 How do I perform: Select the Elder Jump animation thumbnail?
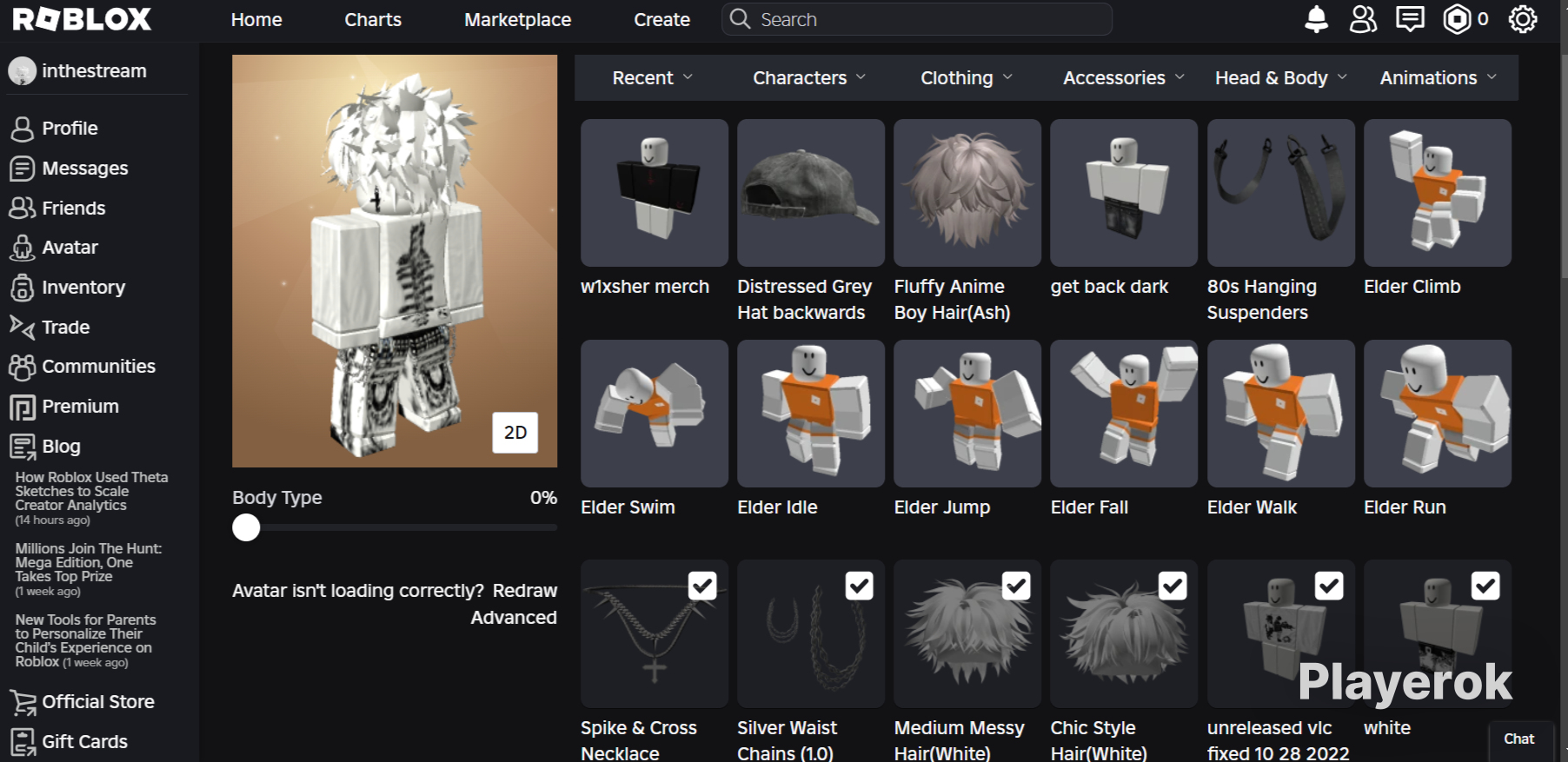coord(967,414)
